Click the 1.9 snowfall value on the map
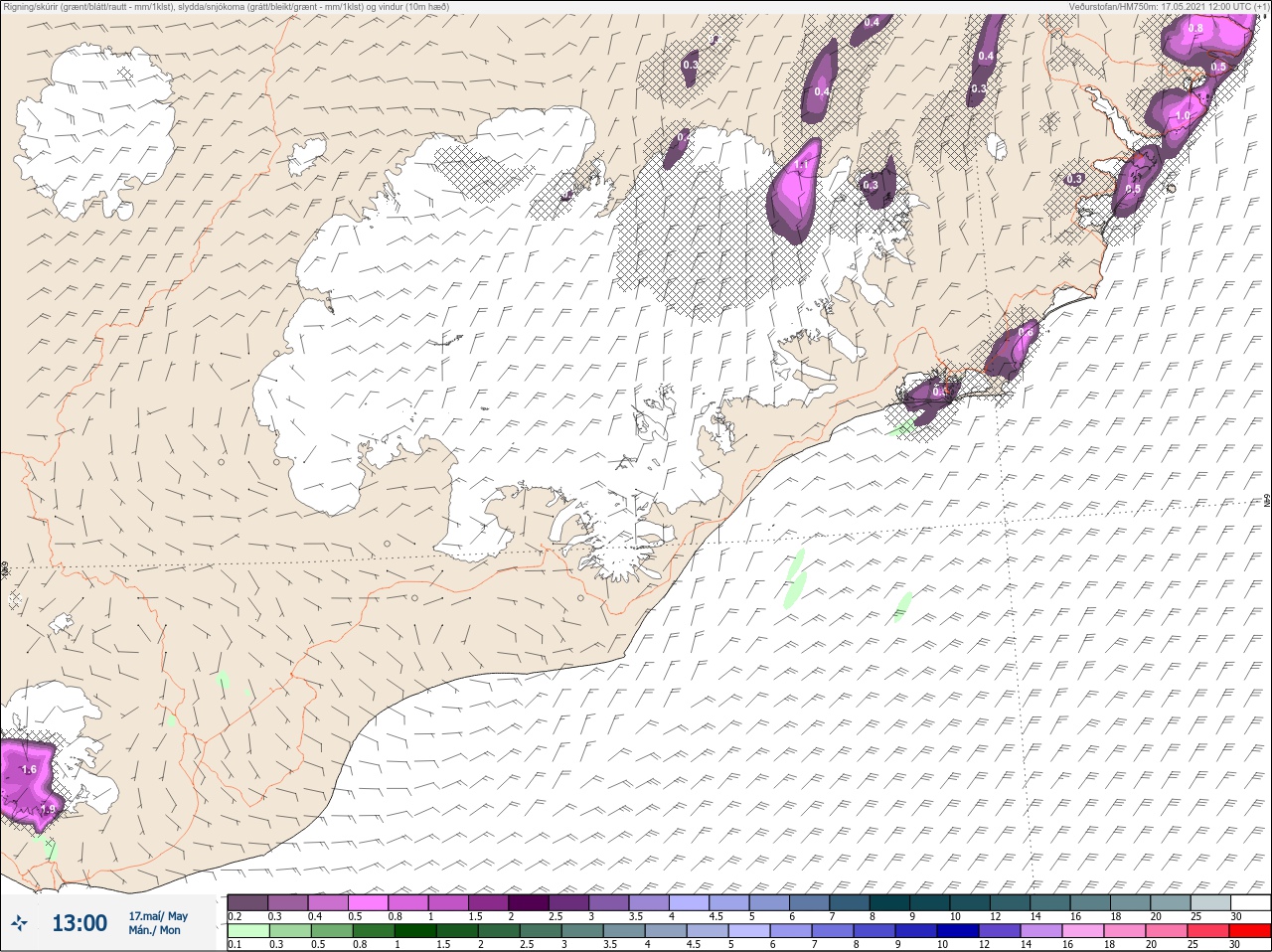This screenshot has height=952, width=1272. pos(48,810)
